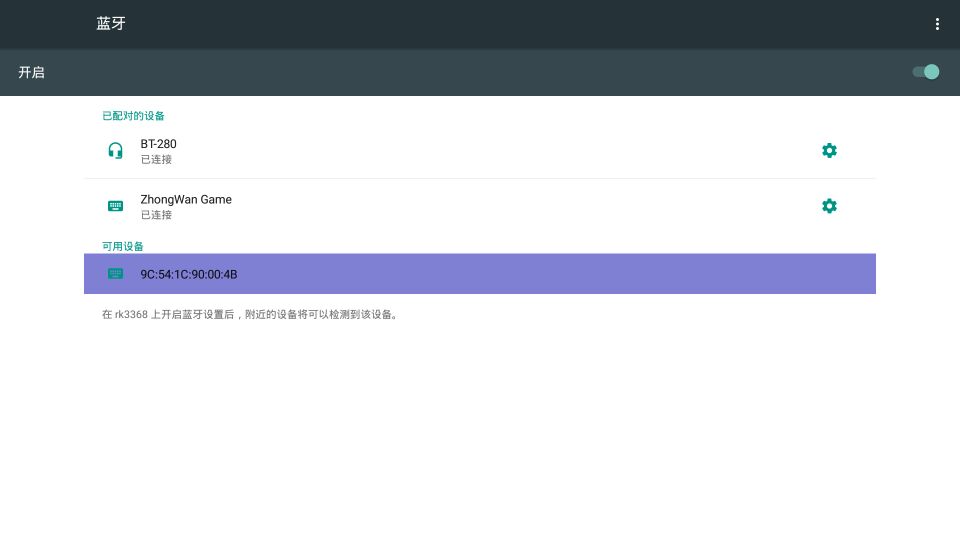
Task: Click keyboard icon of 9C:54:1C:90:00:4B
Action: coord(115,274)
